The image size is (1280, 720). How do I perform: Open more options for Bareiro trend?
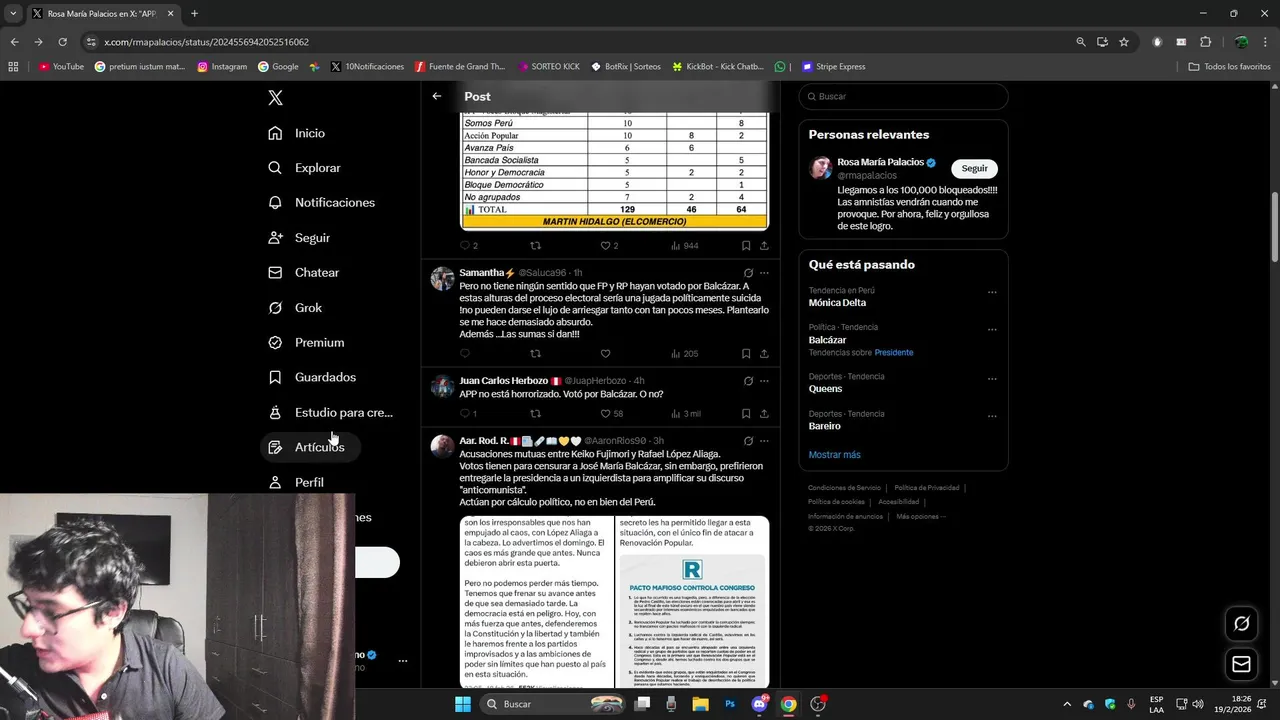992,416
